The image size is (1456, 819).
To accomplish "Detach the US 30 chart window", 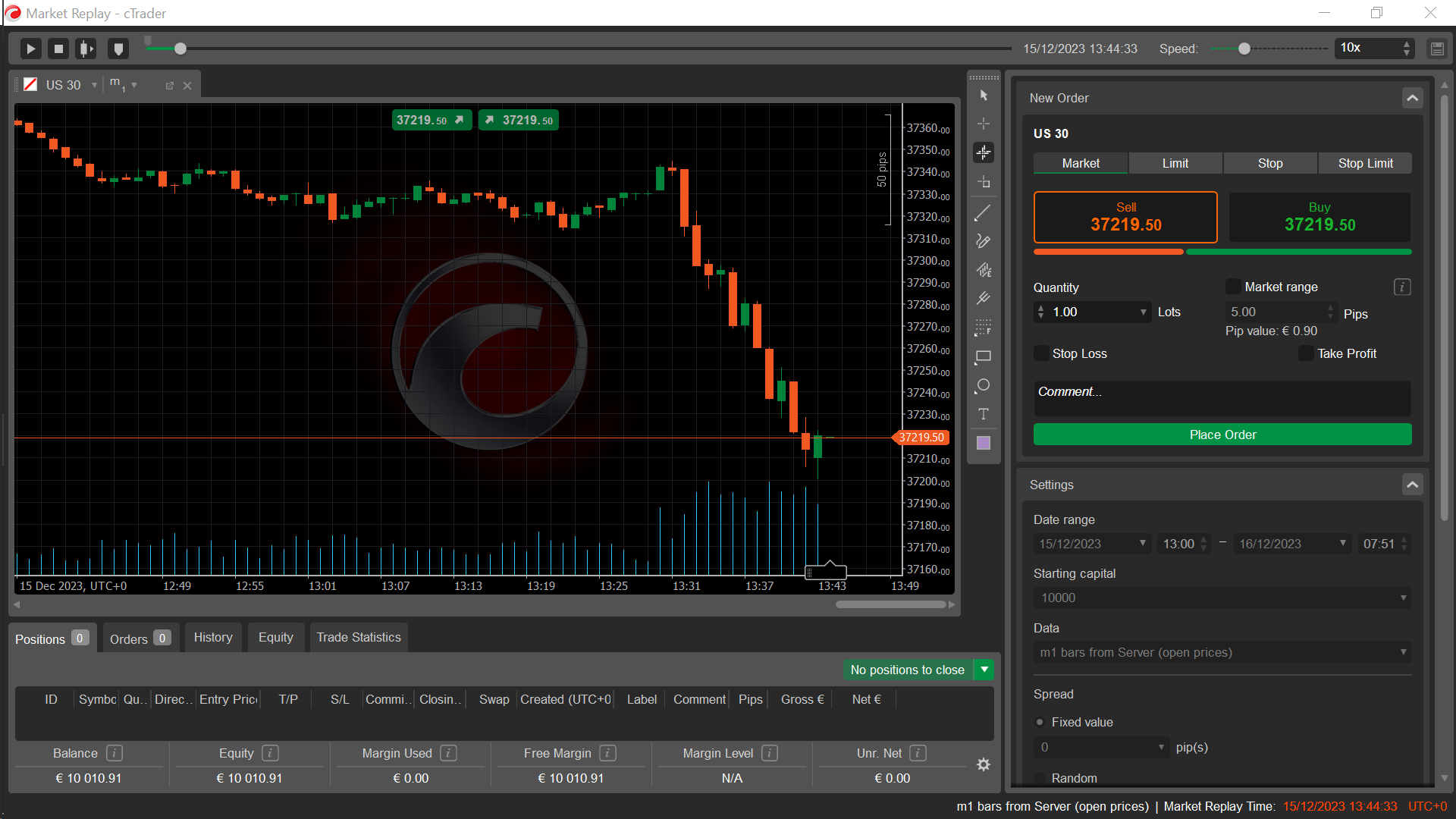I will 170,86.
